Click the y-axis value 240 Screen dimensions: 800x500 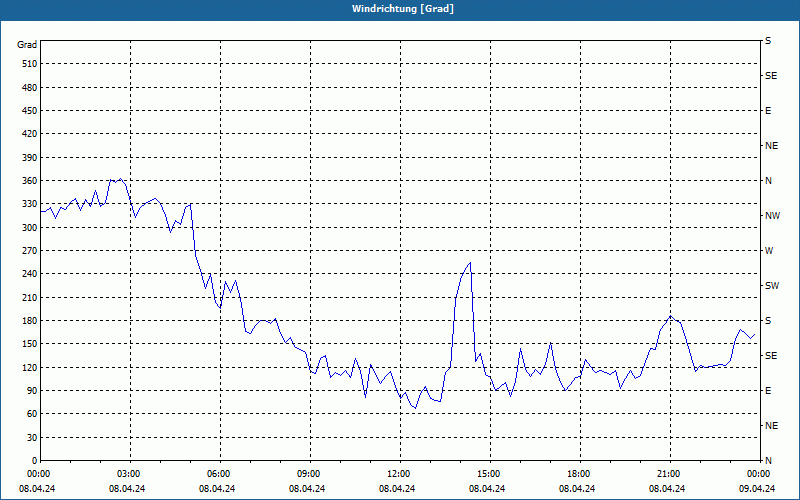point(30,274)
